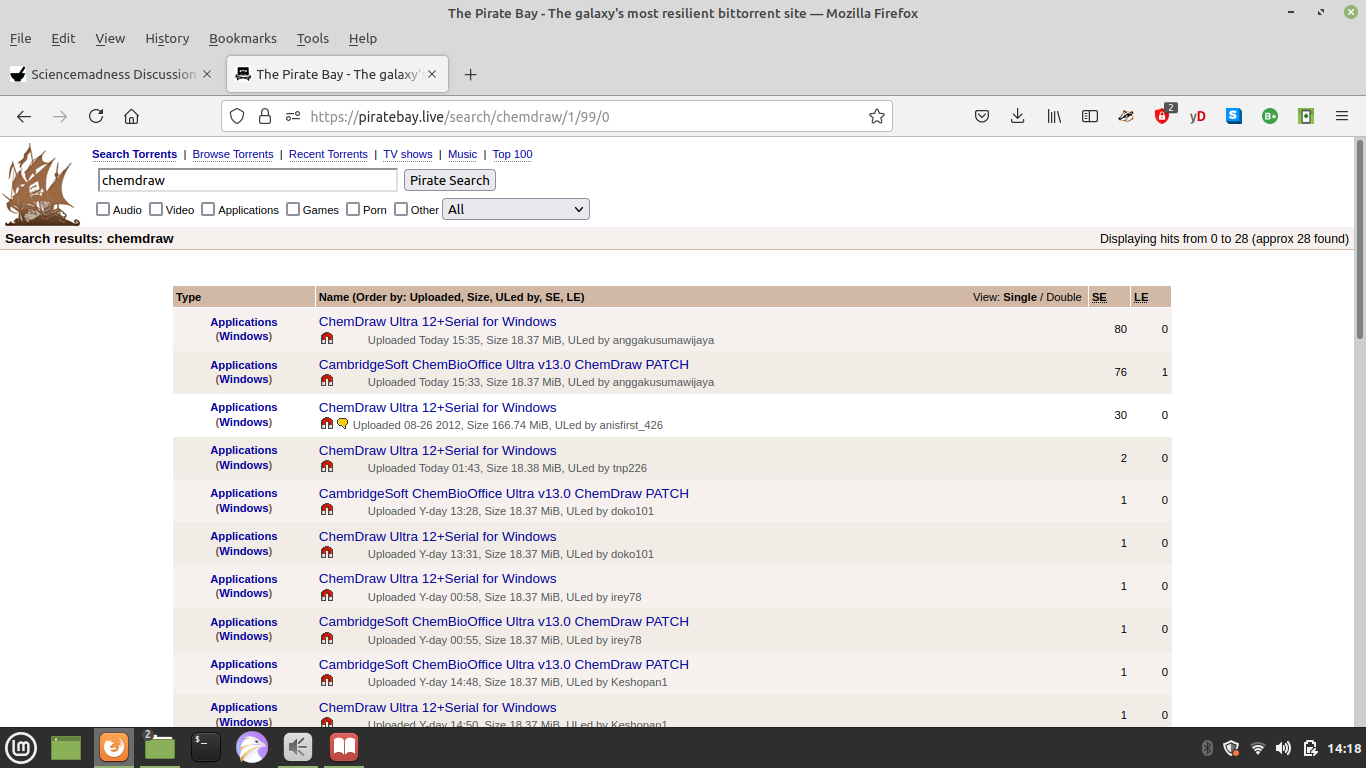Bookmark this page with star icon
This screenshot has width=1366, height=768.
[x=877, y=116]
